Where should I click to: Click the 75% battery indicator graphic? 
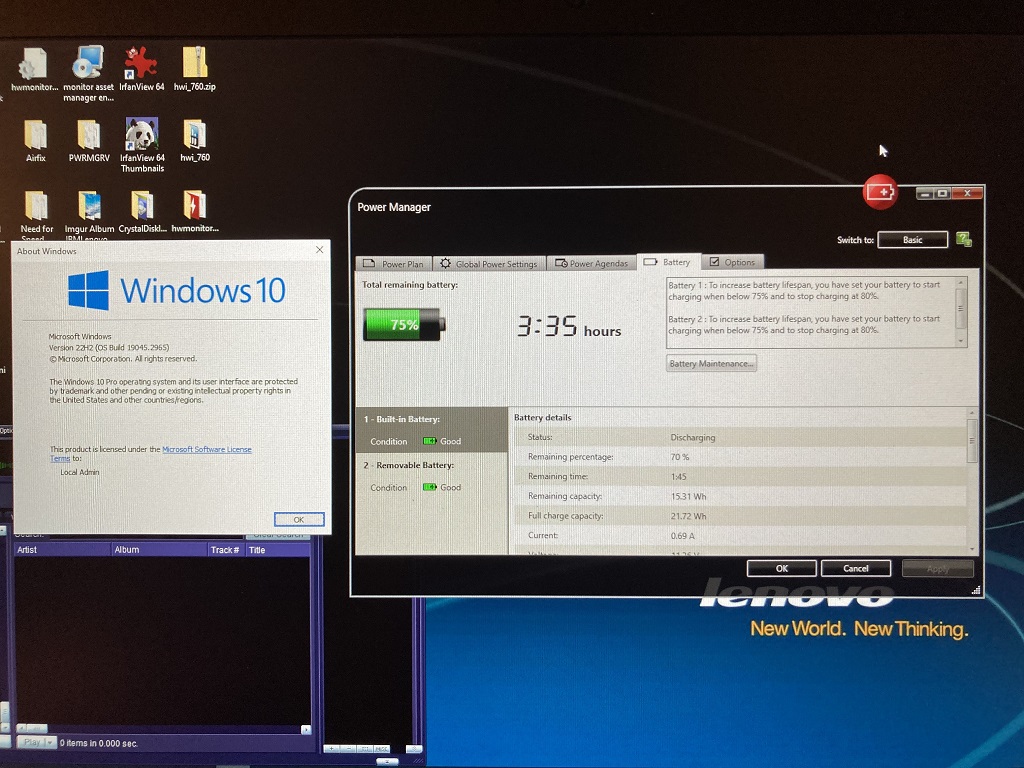point(404,325)
